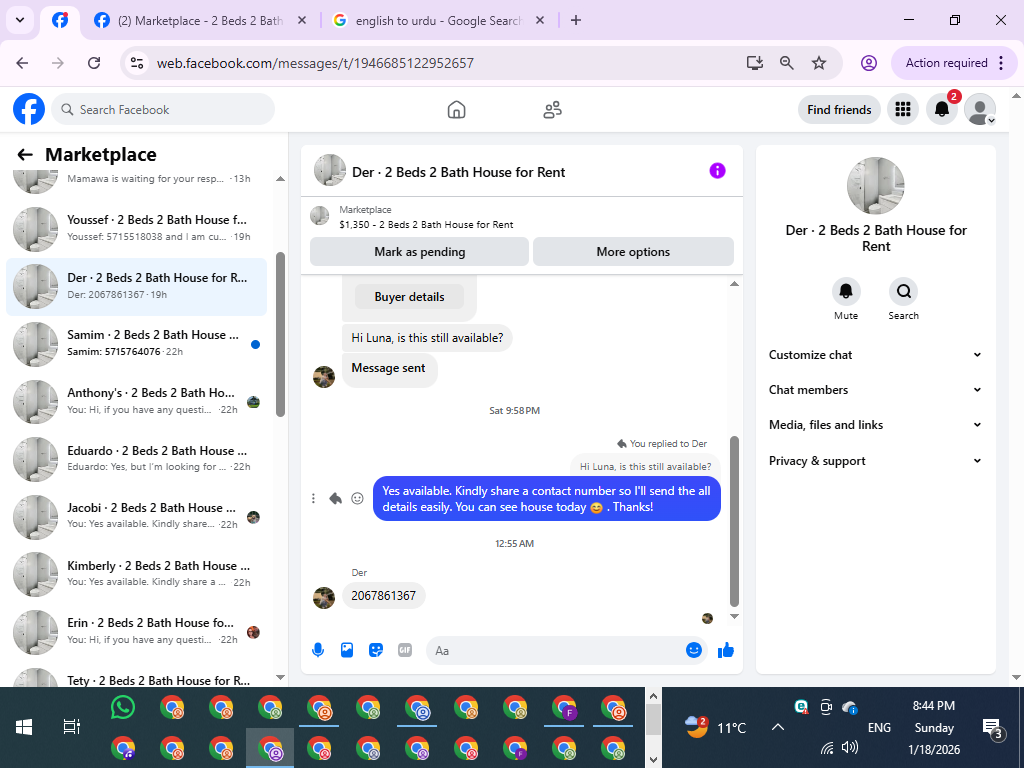Expand Chat members section
1024x768 pixels.
pyautogui.click(x=875, y=390)
